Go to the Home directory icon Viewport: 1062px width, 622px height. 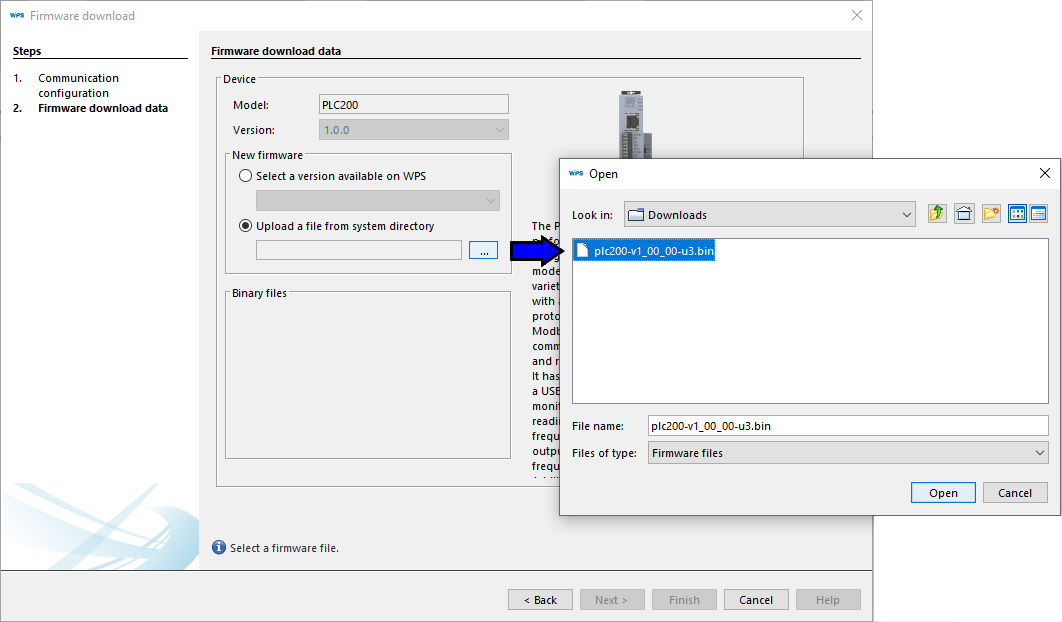(x=964, y=214)
